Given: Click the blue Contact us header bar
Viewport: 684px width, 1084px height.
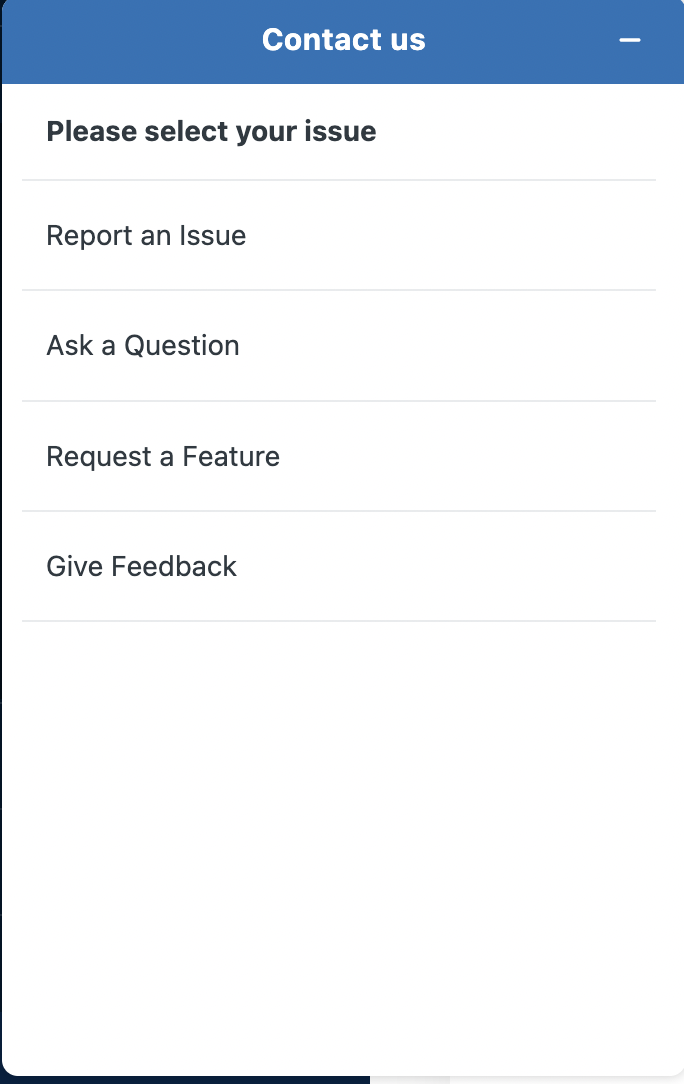Looking at the screenshot, I should (343, 42).
